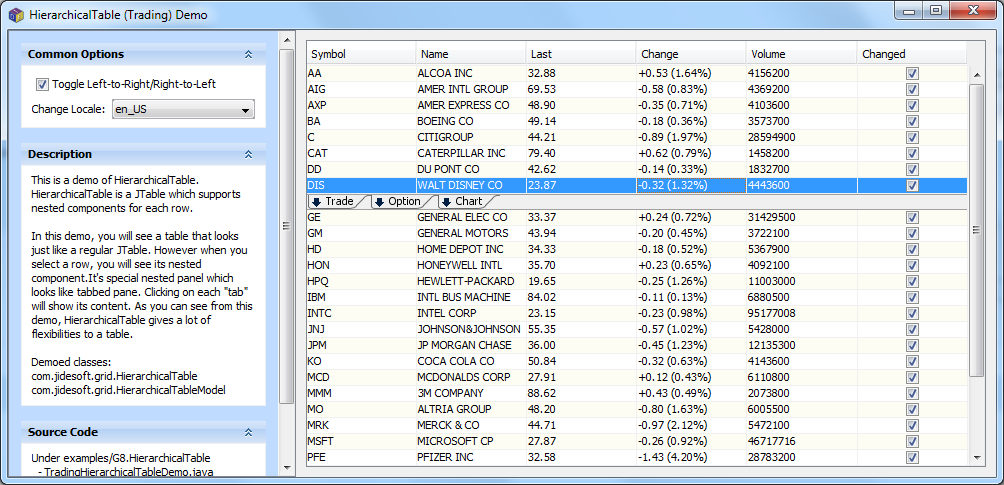The width and height of the screenshot is (1004, 485).
Task: Click the table vertical scrollbar thumb
Action: [x=976, y=230]
